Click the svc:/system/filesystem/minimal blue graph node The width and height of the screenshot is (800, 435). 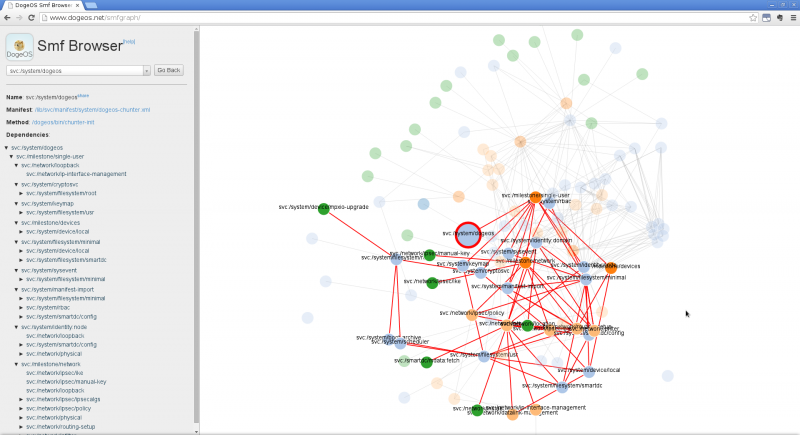point(586,279)
